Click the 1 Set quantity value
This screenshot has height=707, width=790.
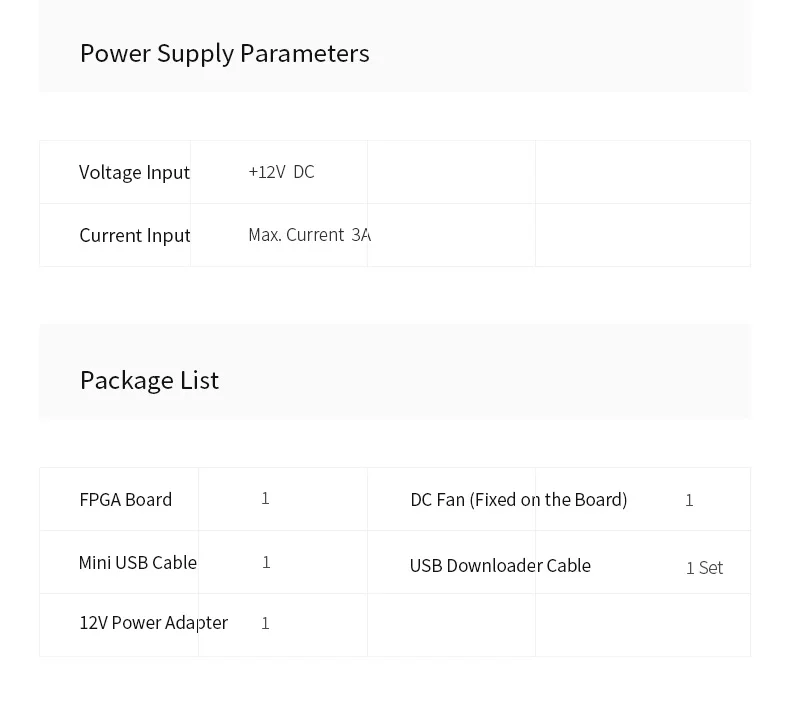point(704,568)
